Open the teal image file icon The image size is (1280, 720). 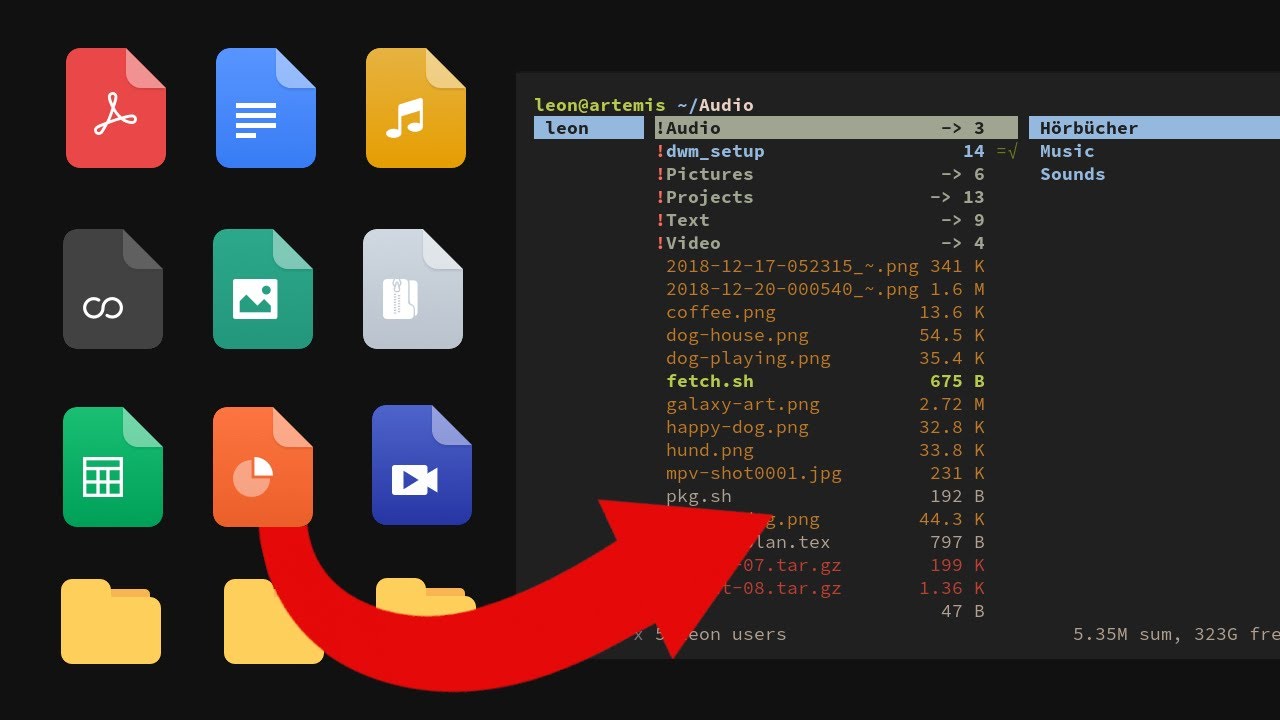263,289
